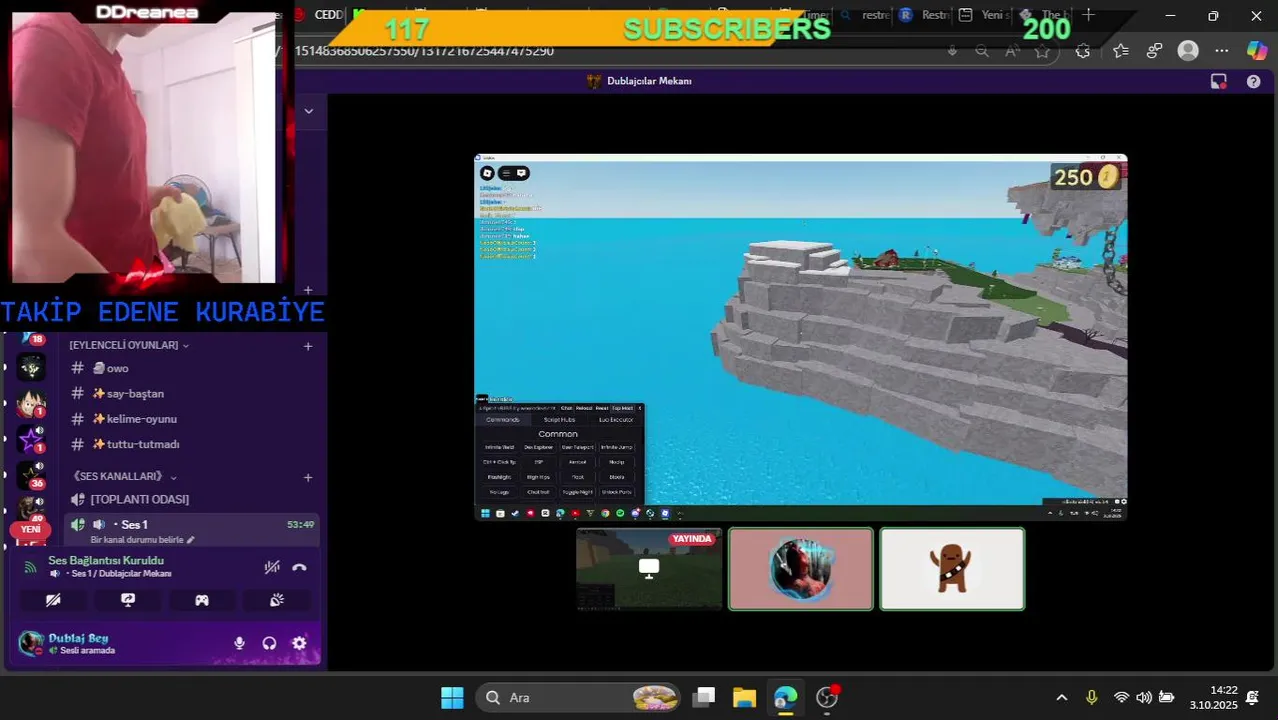Image resolution: width=1278 pixels, height=720 pixels.
Task: Toggle deafen headphones icon
Action: point(269,643)
